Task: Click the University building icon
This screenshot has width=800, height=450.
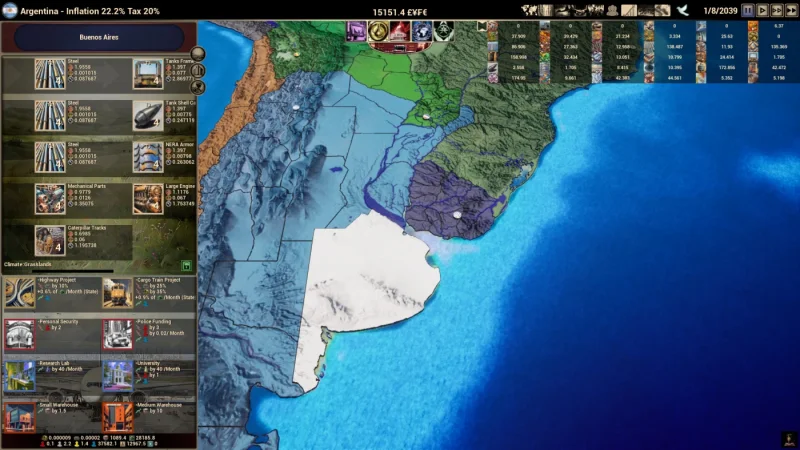Action: (x=117, y=375)
